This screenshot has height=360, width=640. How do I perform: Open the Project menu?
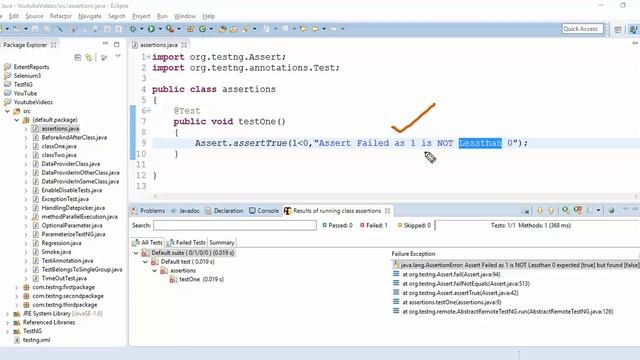coord(141,16)
